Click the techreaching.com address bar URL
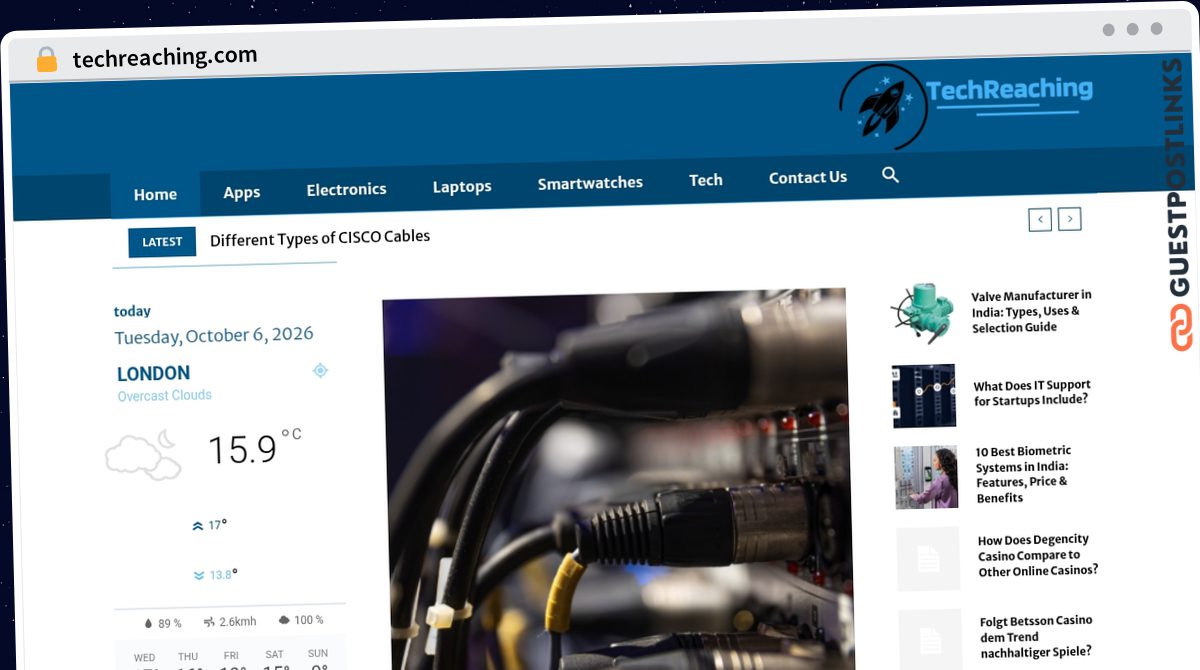Viewport: 1200px width, 670px height. pyautogui.click(x=165, y=57)
